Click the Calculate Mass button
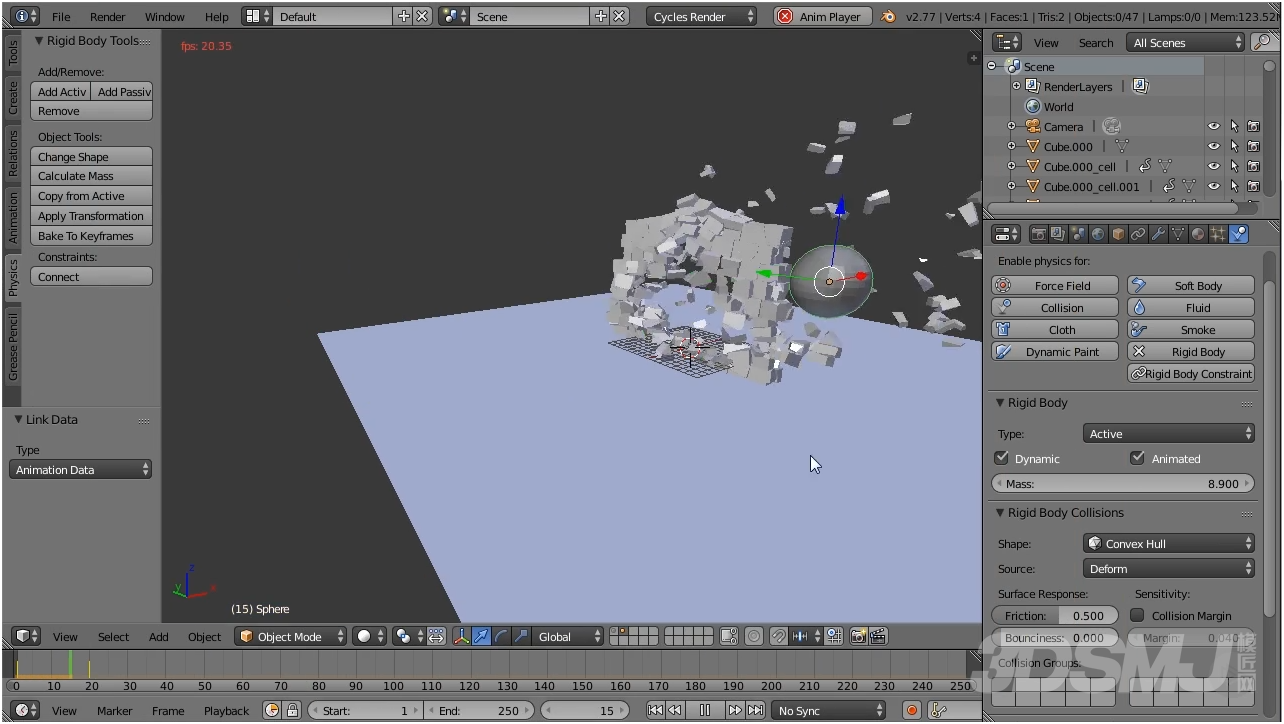 click(92, 176)
